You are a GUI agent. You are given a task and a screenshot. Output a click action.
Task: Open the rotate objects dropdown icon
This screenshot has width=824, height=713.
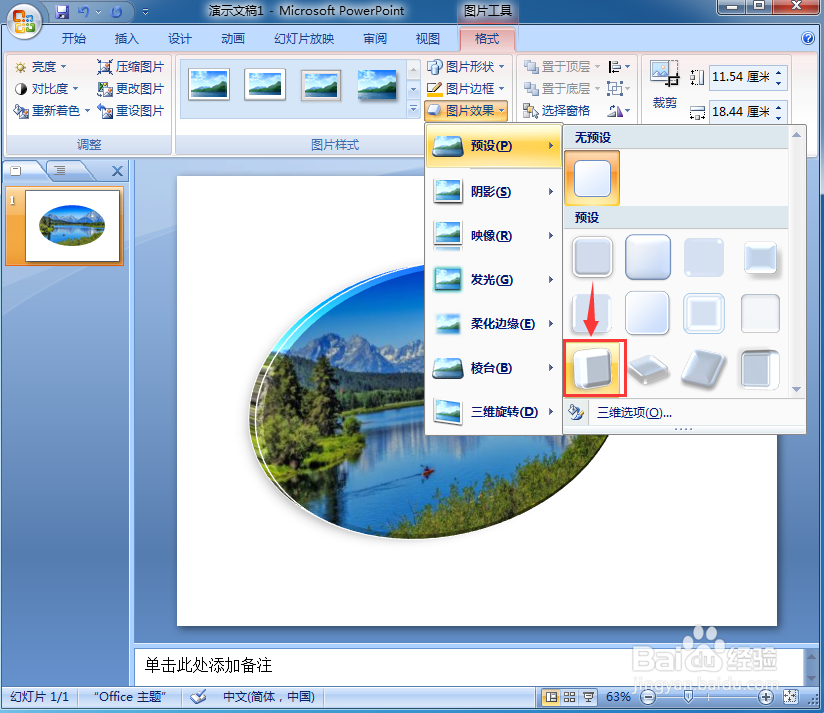click(x=619, y=111)
